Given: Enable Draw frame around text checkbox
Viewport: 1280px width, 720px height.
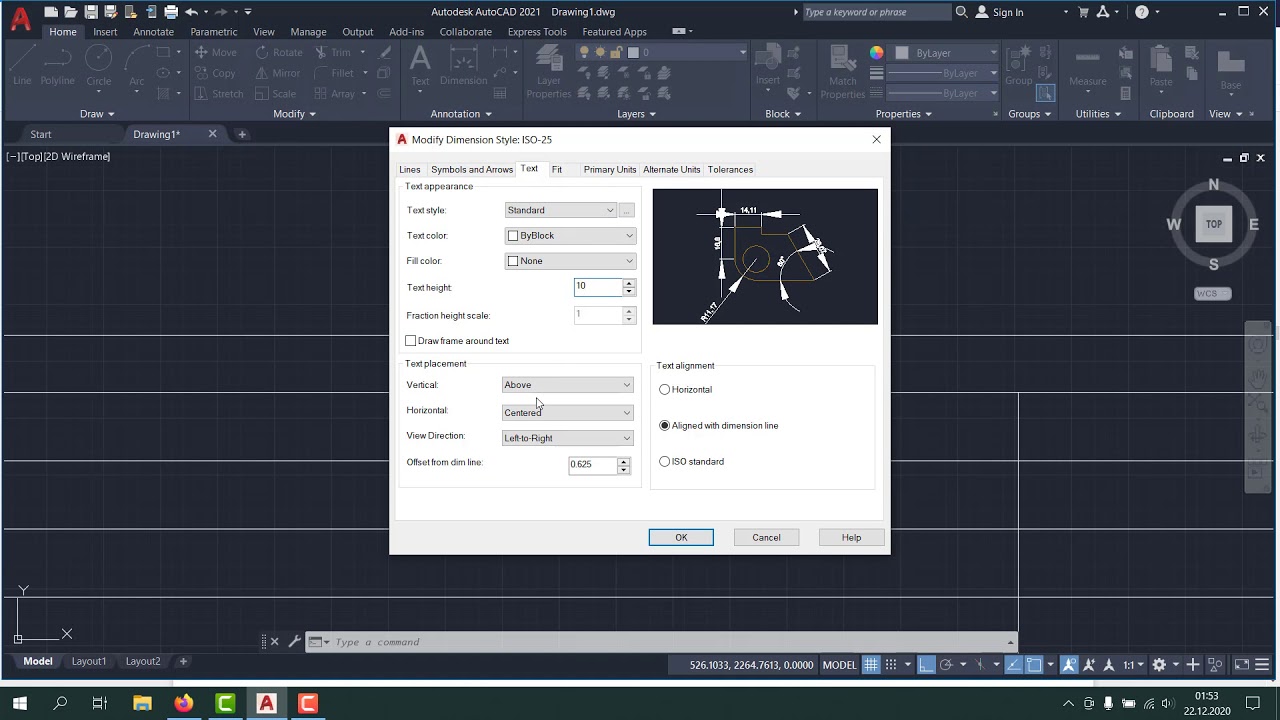Looking at the screenshot, I should [x=411, y=341].
